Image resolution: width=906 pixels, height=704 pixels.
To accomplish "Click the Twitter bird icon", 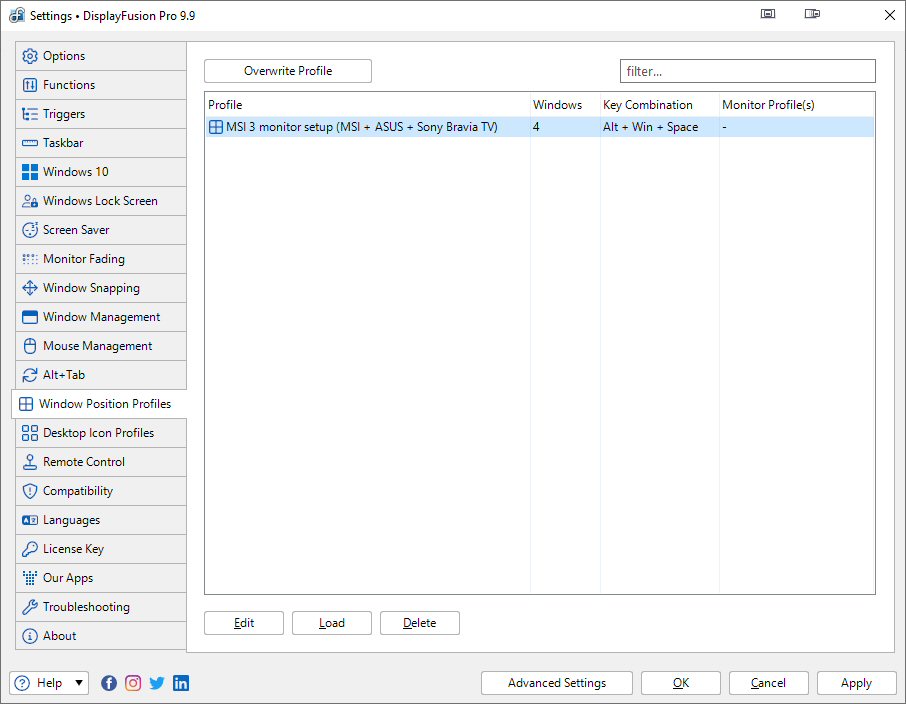I will [157, 683].
